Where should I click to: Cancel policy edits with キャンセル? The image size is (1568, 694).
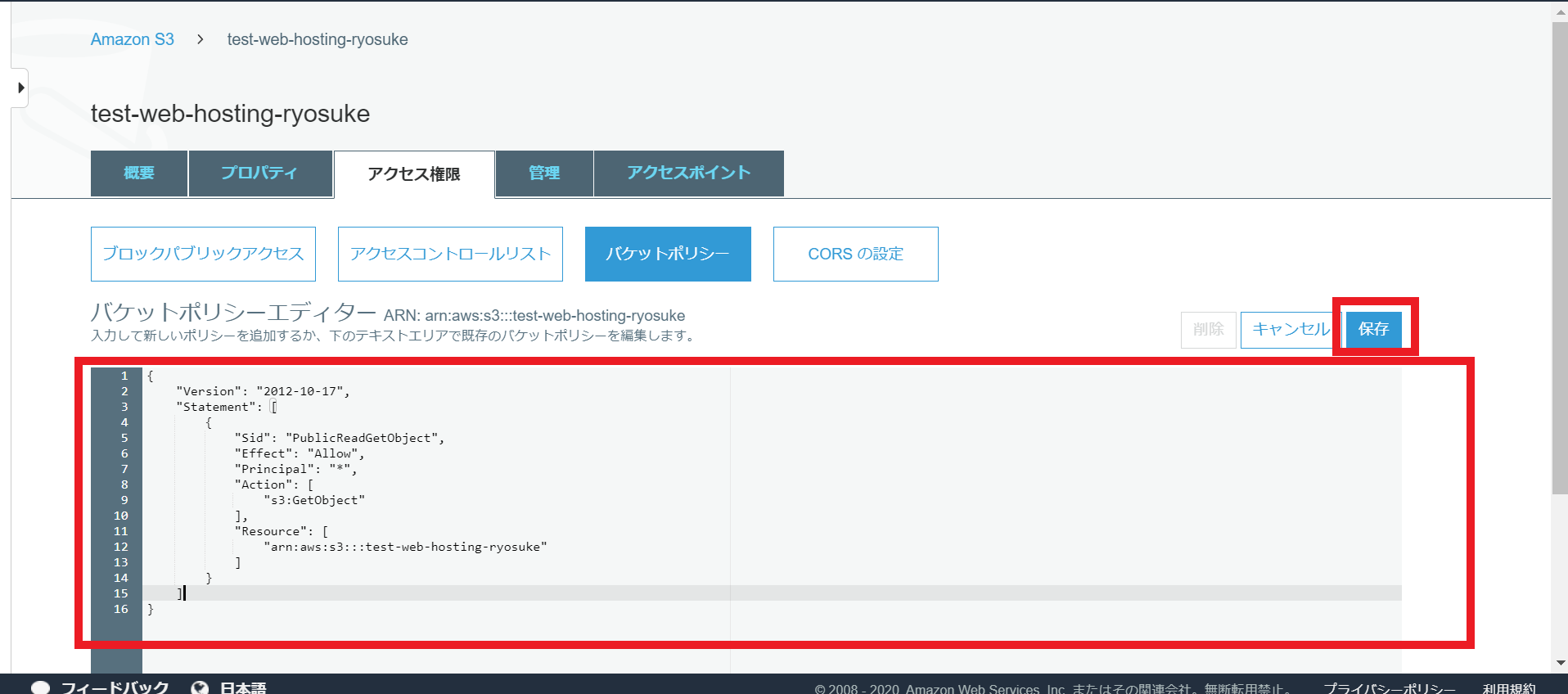1291,330
